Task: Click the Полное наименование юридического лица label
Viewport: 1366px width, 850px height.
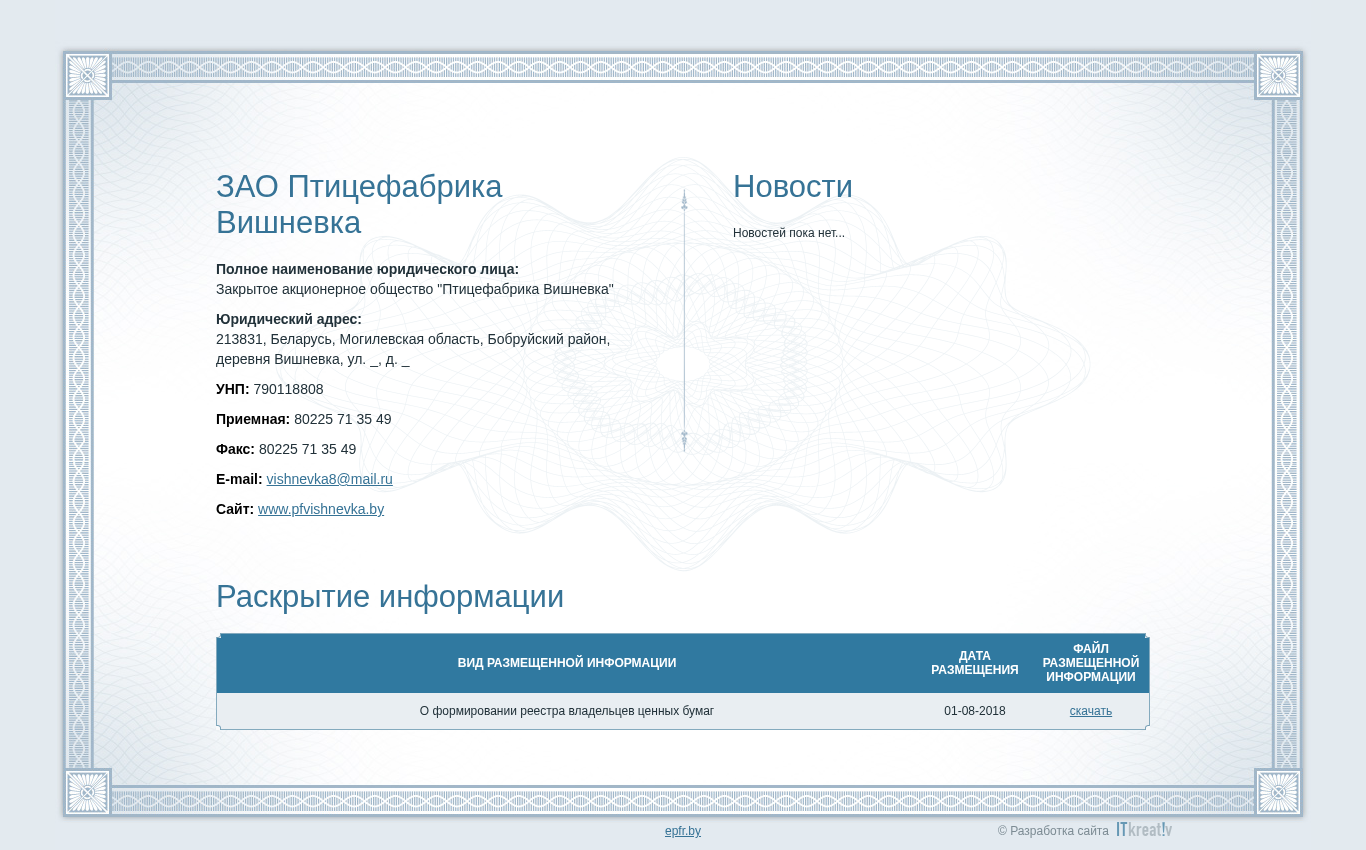Action: tap(367, 269)
